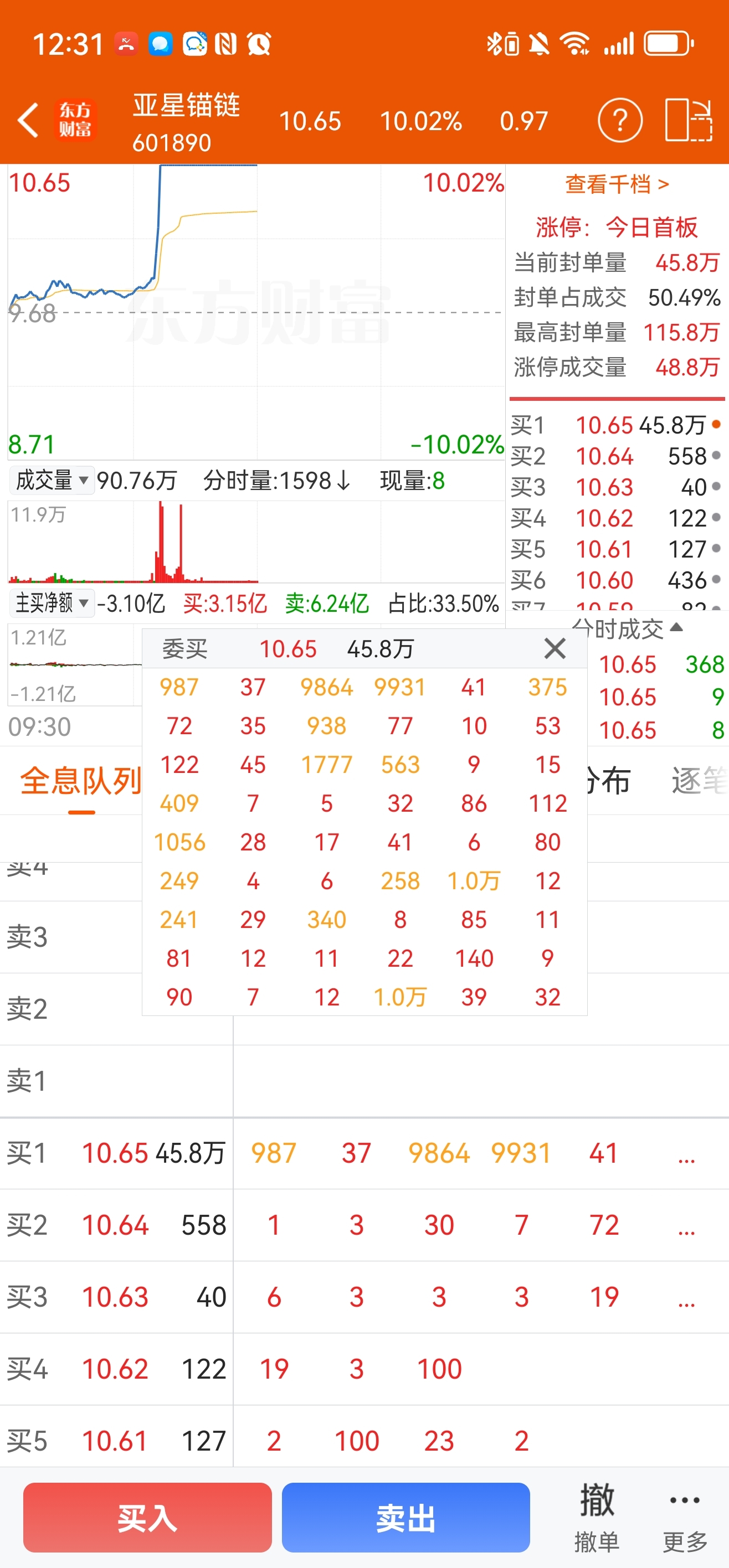Screen dimensions: 729x1568
Task: Tap the 1056 order in the popup
Action: pyautogui.click(x=179, y=843)
